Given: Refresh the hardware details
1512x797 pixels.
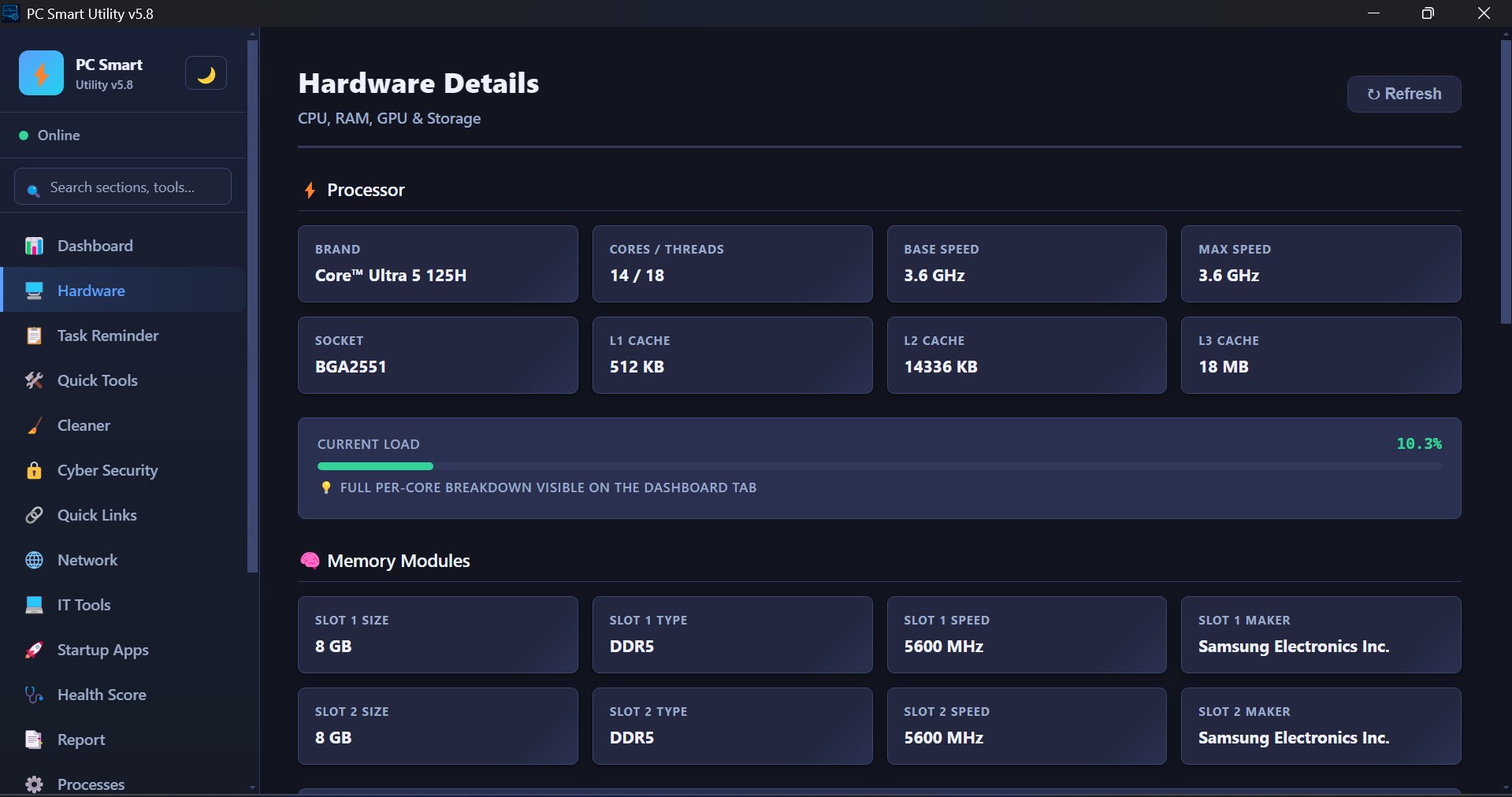Looking at the screenshot, I should [1404, 94].
